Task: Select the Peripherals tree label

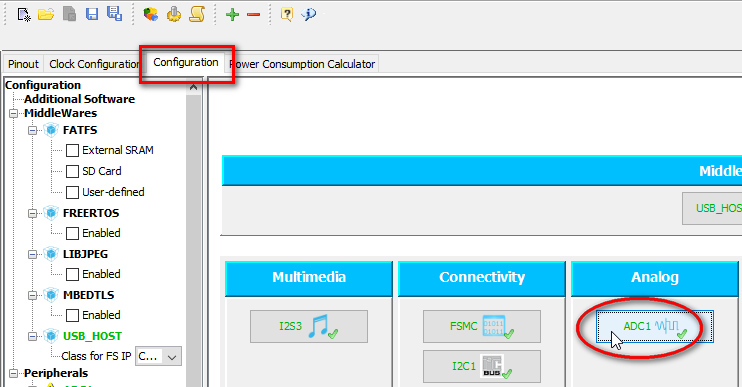Action: tap(56, 373)
